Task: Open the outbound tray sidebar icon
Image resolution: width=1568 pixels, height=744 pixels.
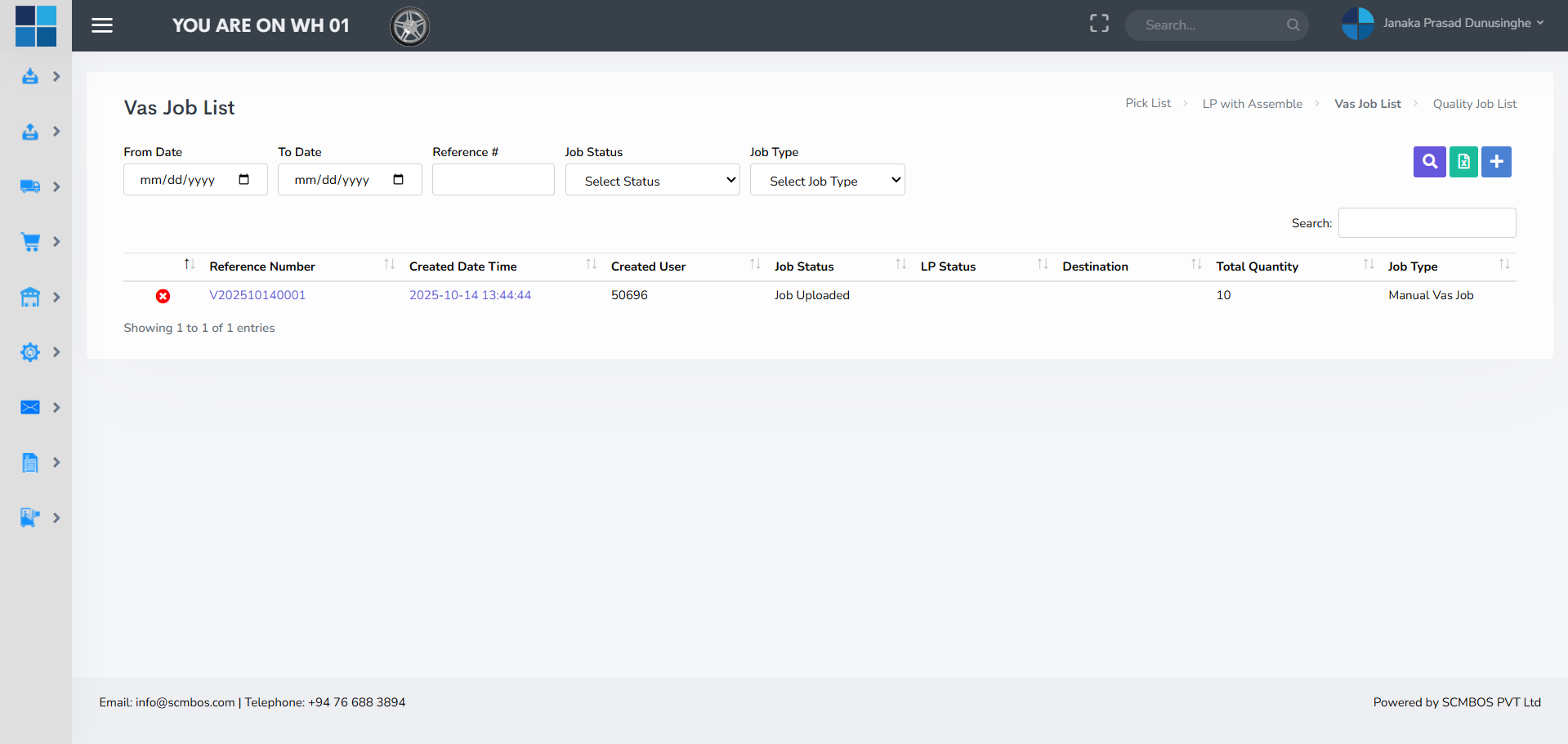Action: tap(30, 131)
